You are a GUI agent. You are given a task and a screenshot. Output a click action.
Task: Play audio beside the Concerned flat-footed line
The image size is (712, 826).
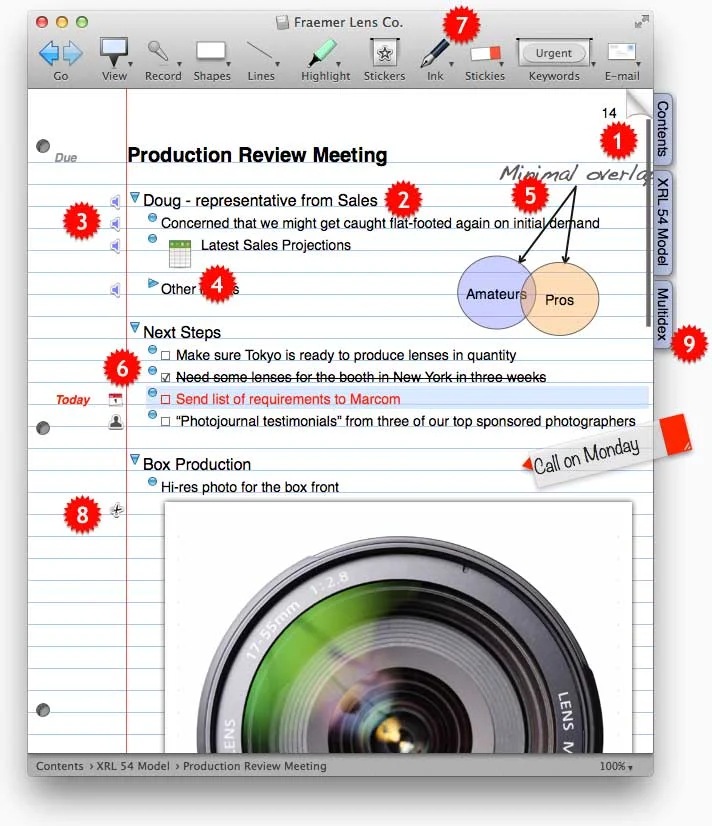coord(115,224)
